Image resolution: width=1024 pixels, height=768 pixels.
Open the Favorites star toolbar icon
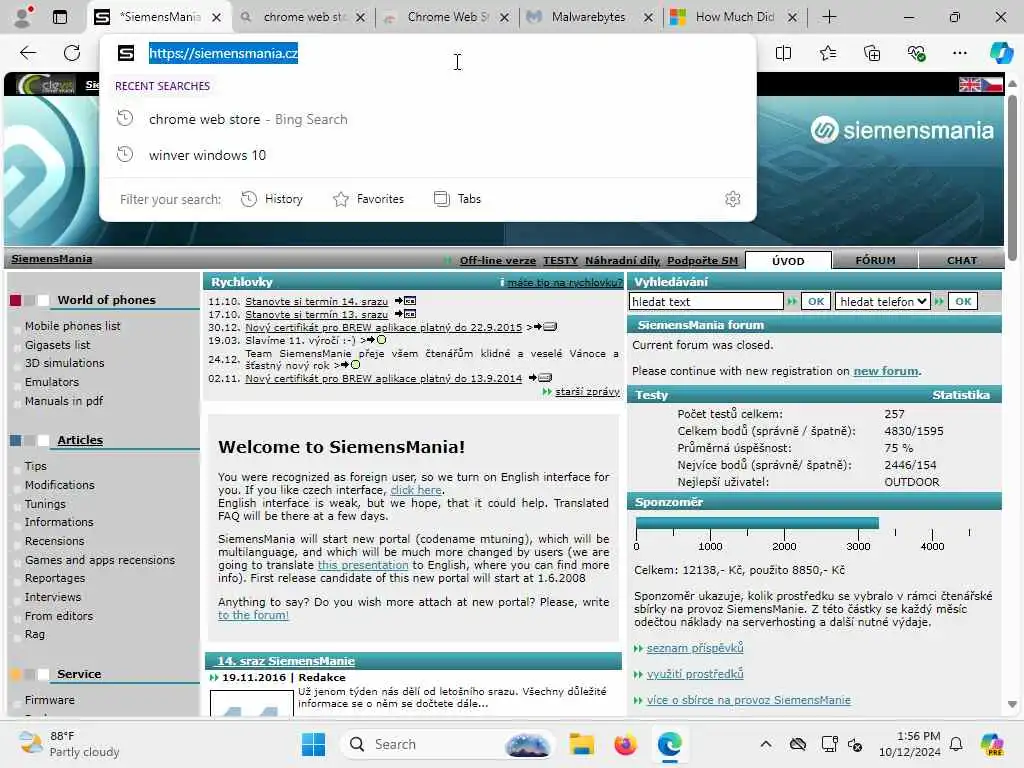click(827, 53)
